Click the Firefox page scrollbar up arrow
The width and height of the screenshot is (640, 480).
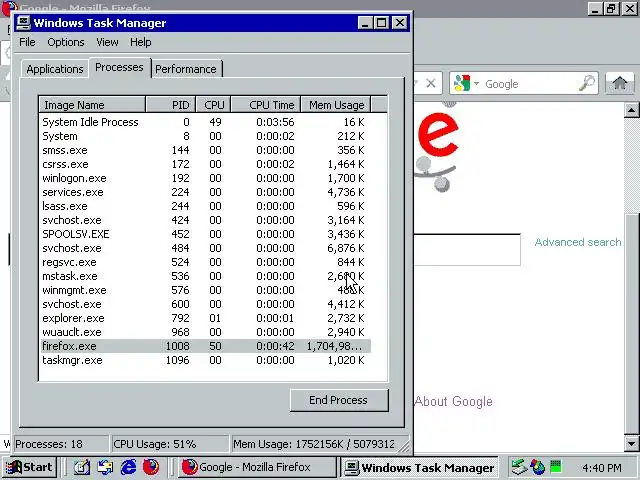tap(631, 110)
